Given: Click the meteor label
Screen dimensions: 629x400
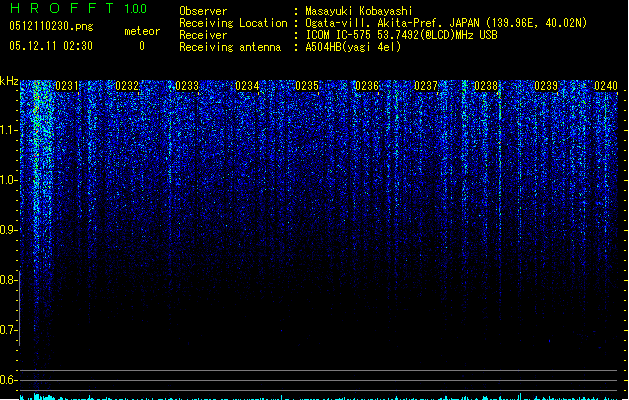Looking at the screenshot, I should (142, 31).
